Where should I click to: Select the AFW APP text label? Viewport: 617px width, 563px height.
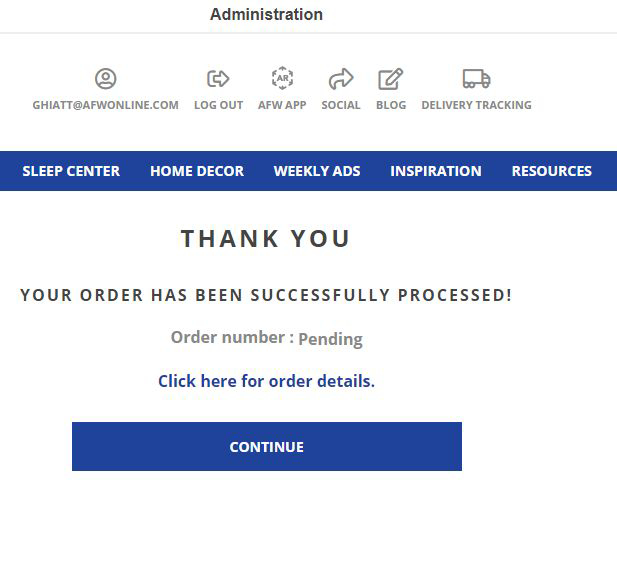(282, 105)
